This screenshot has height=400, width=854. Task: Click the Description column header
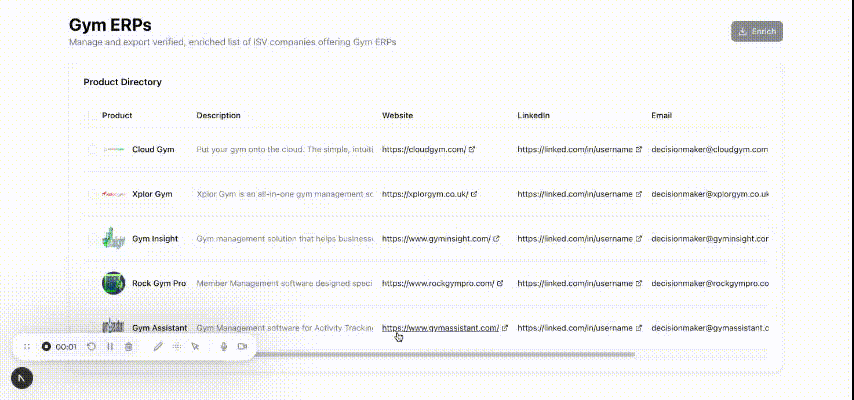218,116
